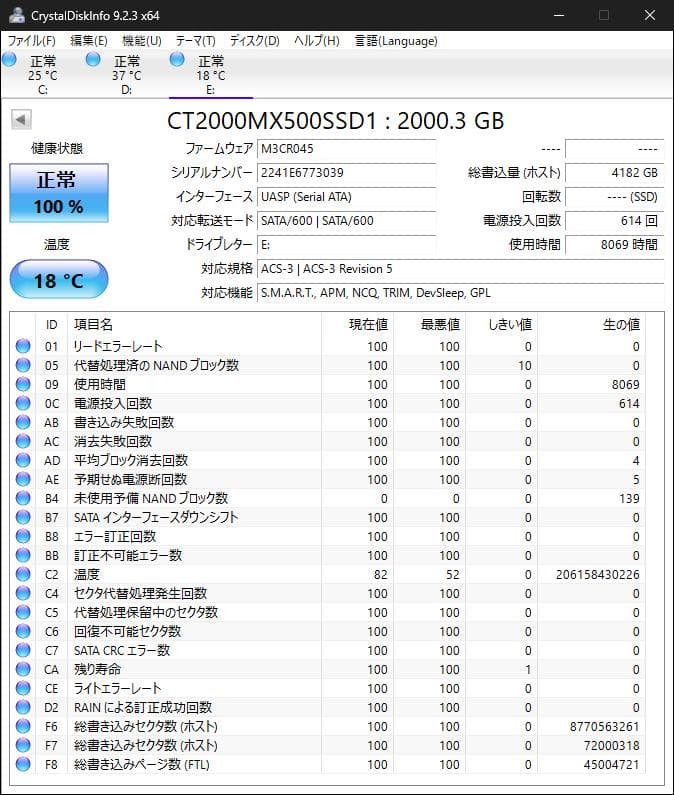Click the CrystalDiskInfo title bar app icon
Viewport: 674px width, 795px height.
coord(17,15)
